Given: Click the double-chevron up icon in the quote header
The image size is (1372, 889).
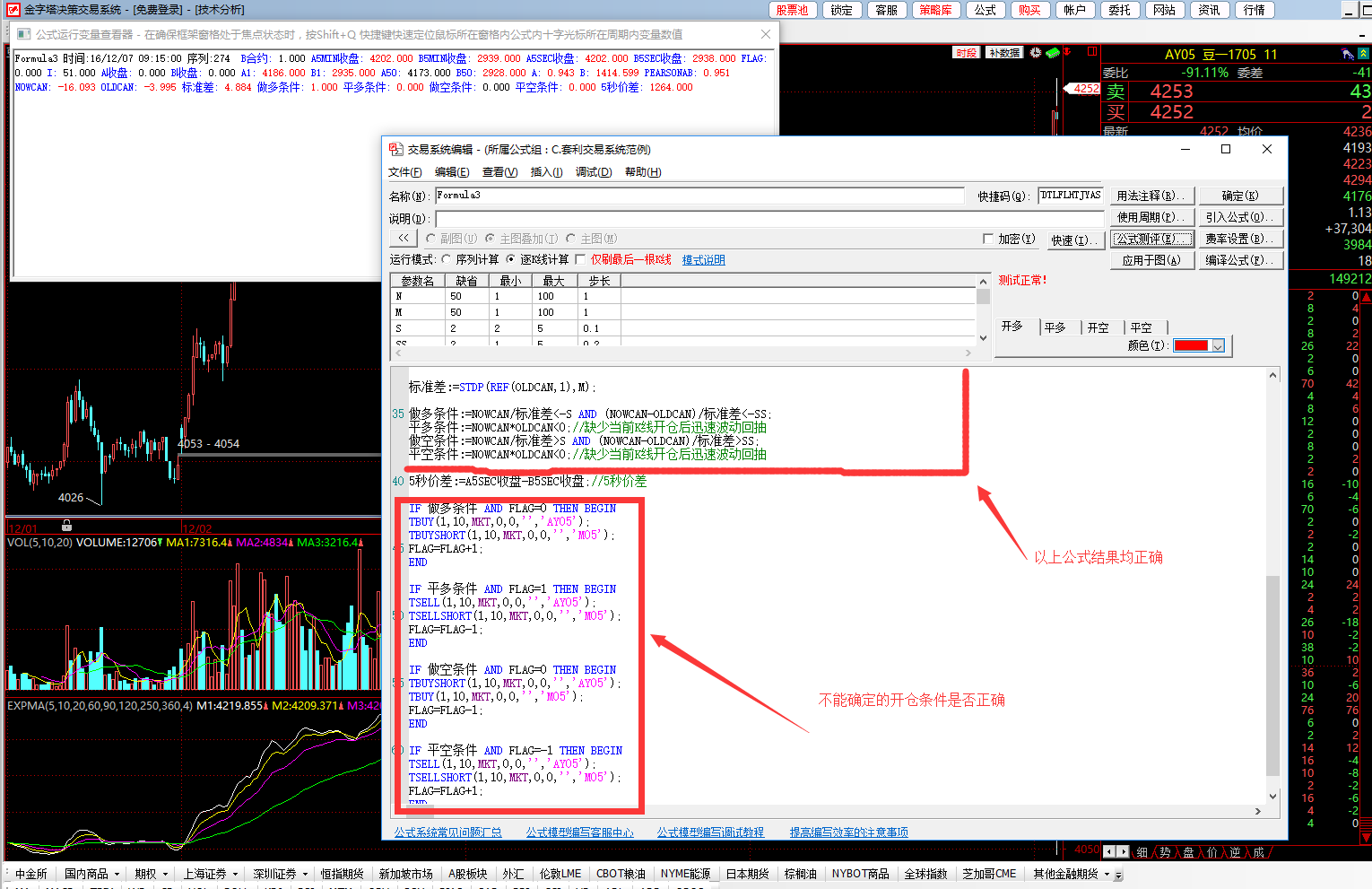Looking at the screenshot, I should [x=1363, y=55].
